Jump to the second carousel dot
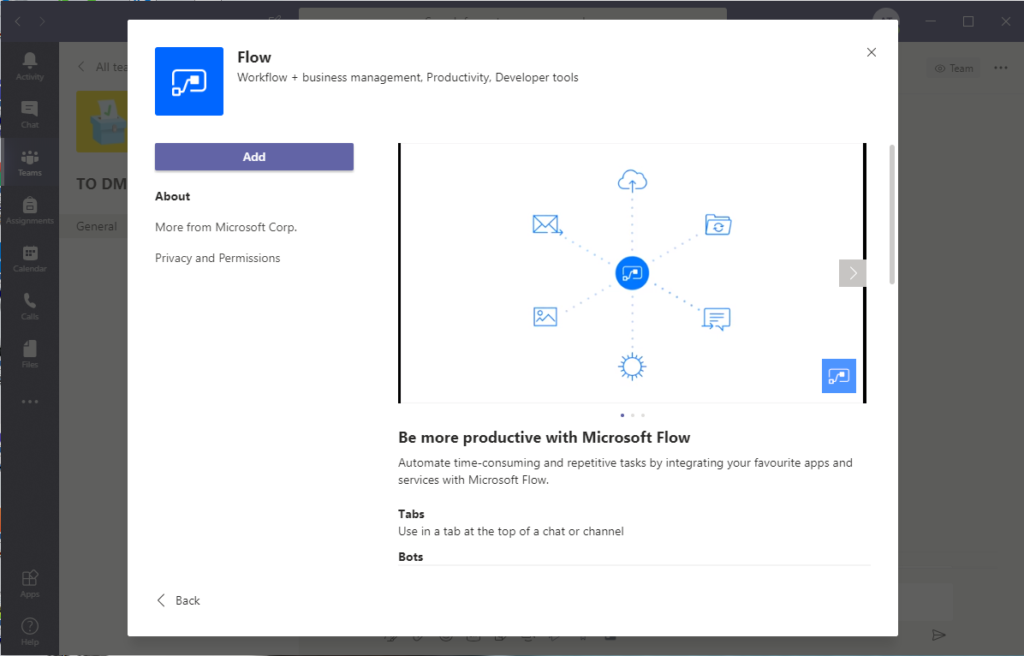This screenshot has width=1024, height=656. click(632, 414)
